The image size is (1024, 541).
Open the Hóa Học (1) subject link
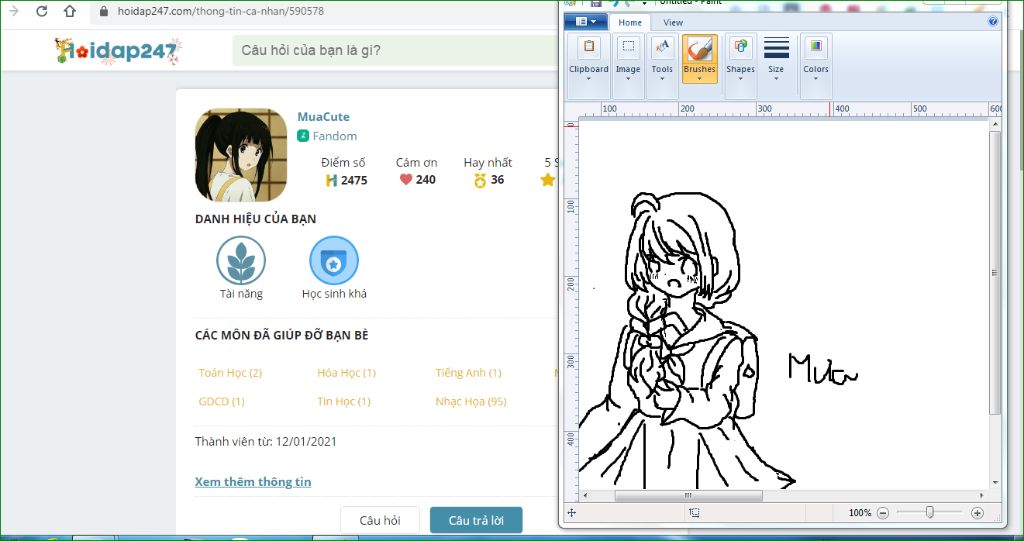pos(346,372)
